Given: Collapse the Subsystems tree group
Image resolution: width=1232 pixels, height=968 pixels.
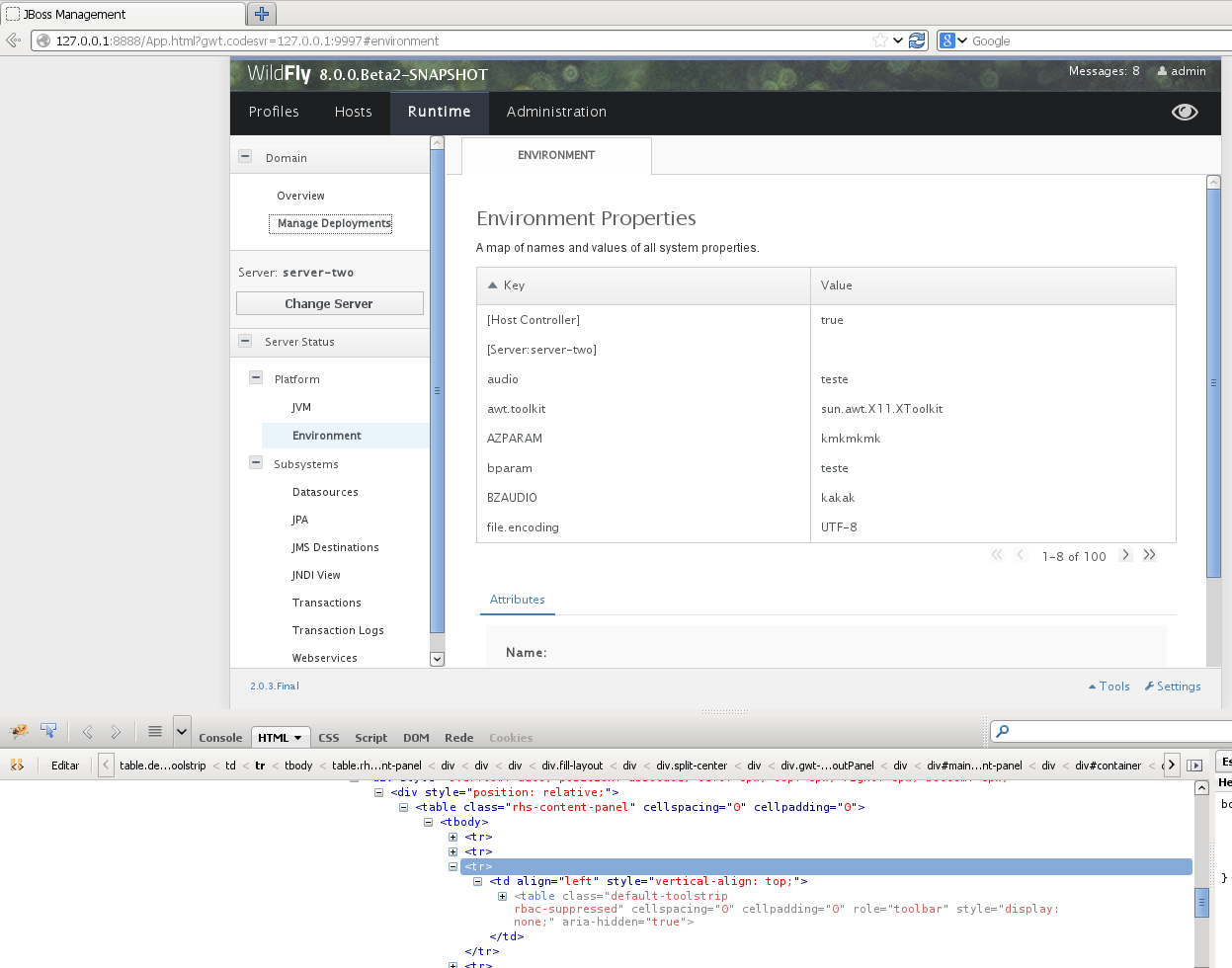Looking at the screenshot, I should click(256, 463).
